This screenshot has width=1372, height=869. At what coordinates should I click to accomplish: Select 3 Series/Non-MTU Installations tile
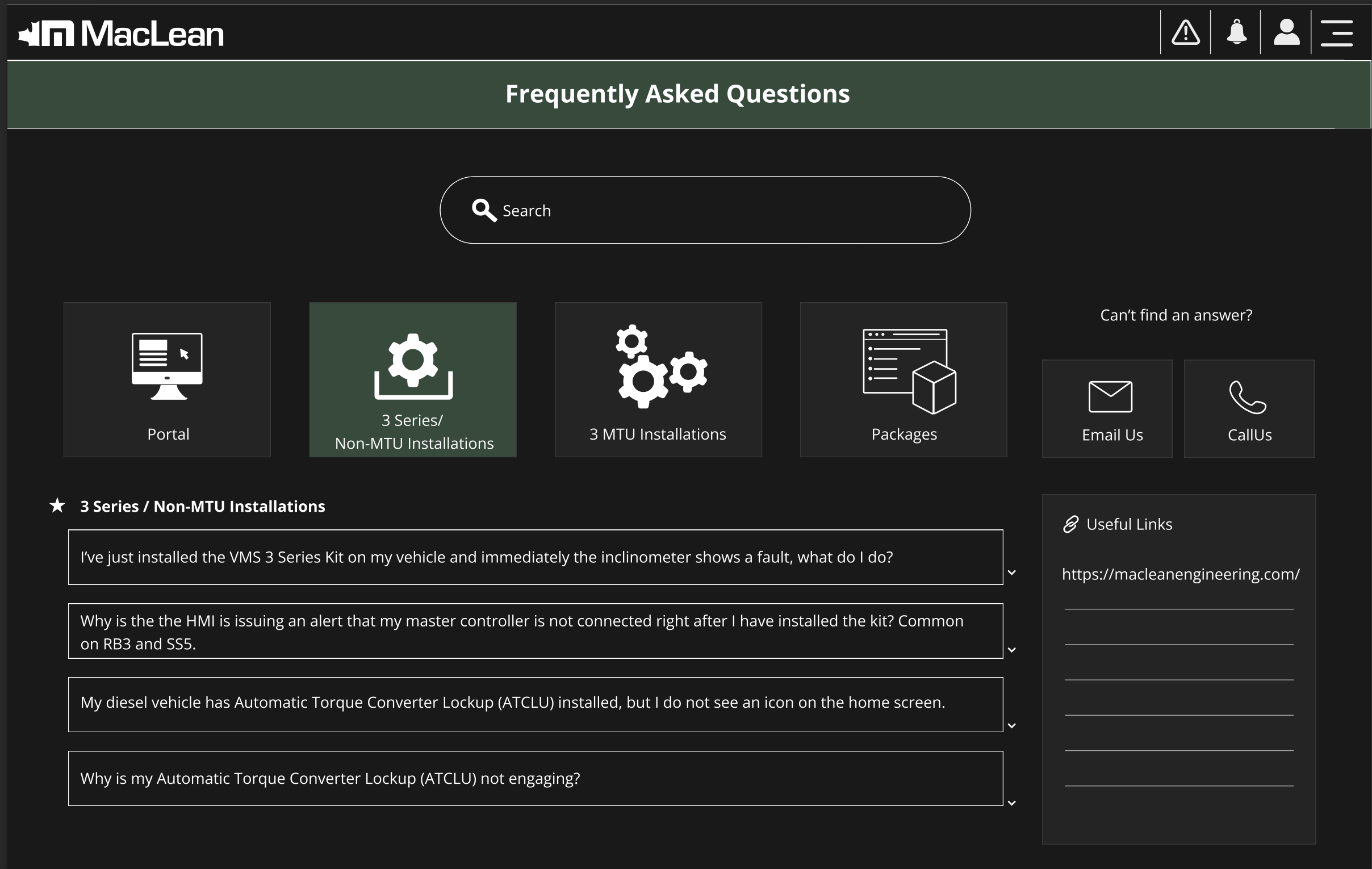(412, 379)
